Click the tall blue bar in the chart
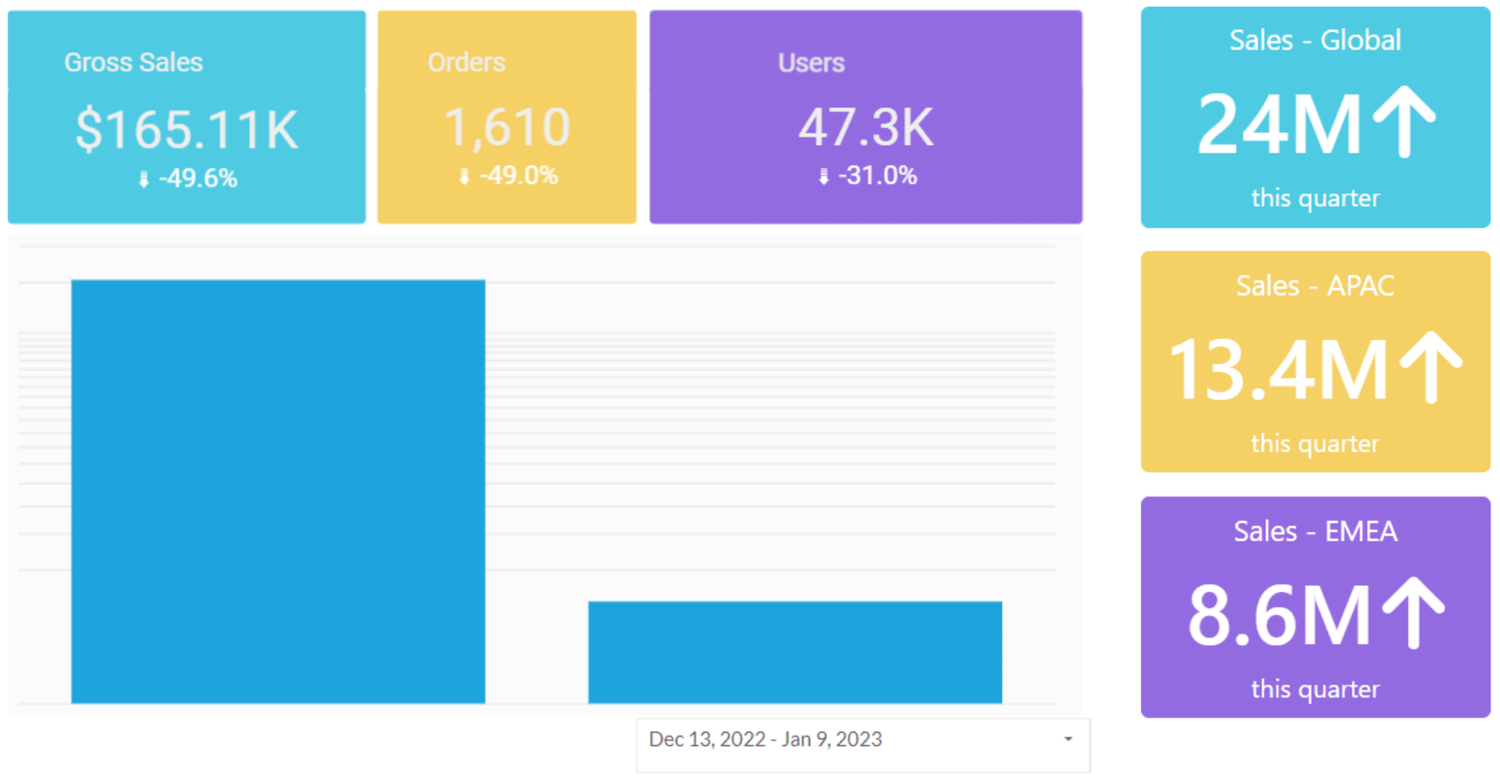This screenshot has height=782, width=1500. click(x=277, y=490)
